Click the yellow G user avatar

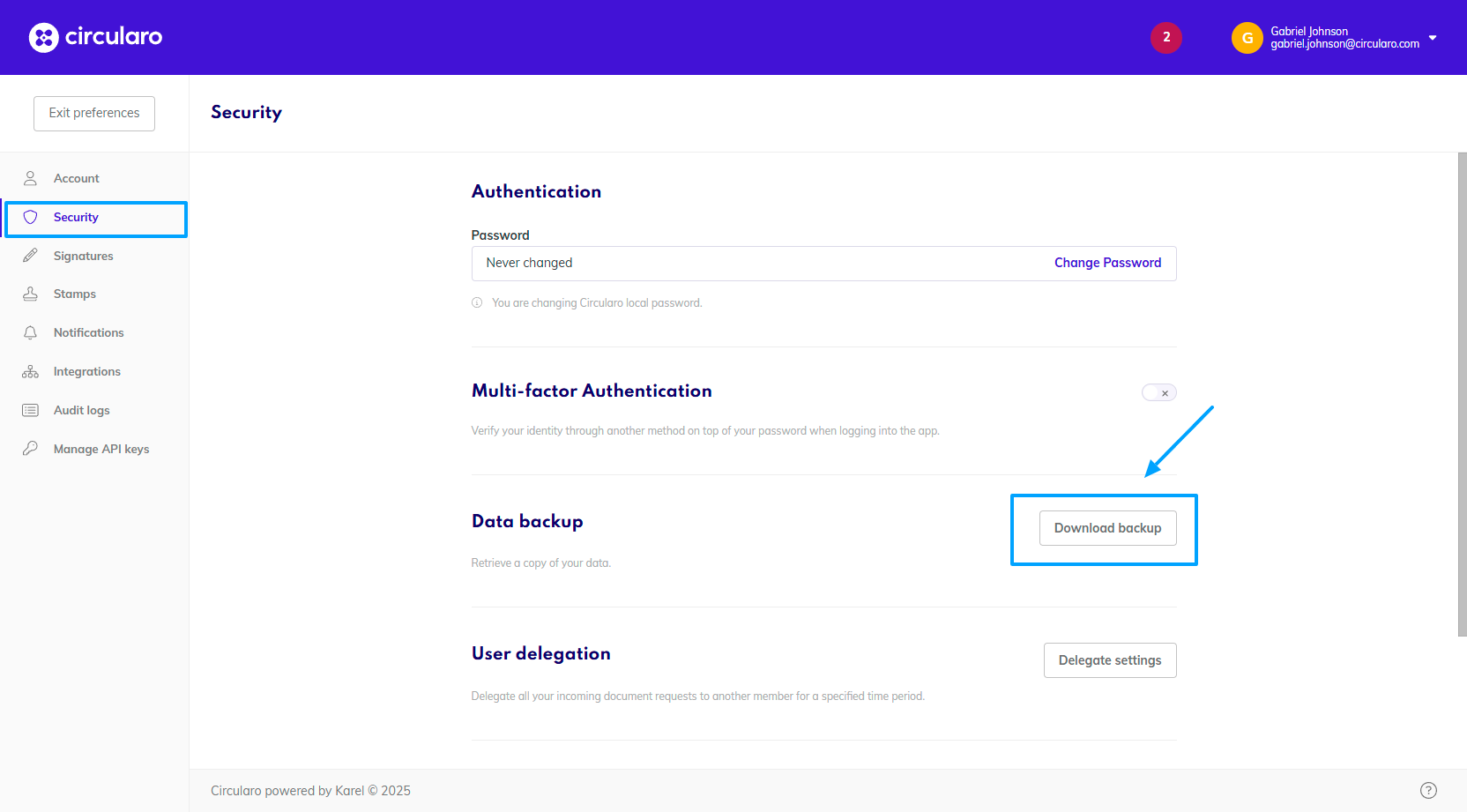pyautogui.click(x=1247, y=38)
